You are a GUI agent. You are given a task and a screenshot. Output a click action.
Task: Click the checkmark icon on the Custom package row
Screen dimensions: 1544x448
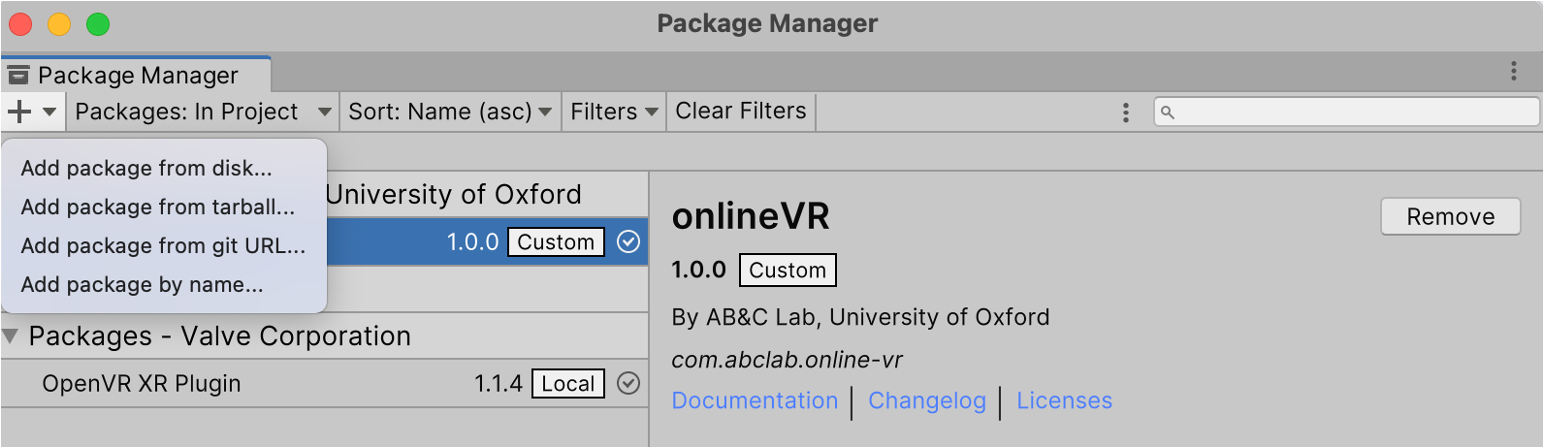pos(628,241)
